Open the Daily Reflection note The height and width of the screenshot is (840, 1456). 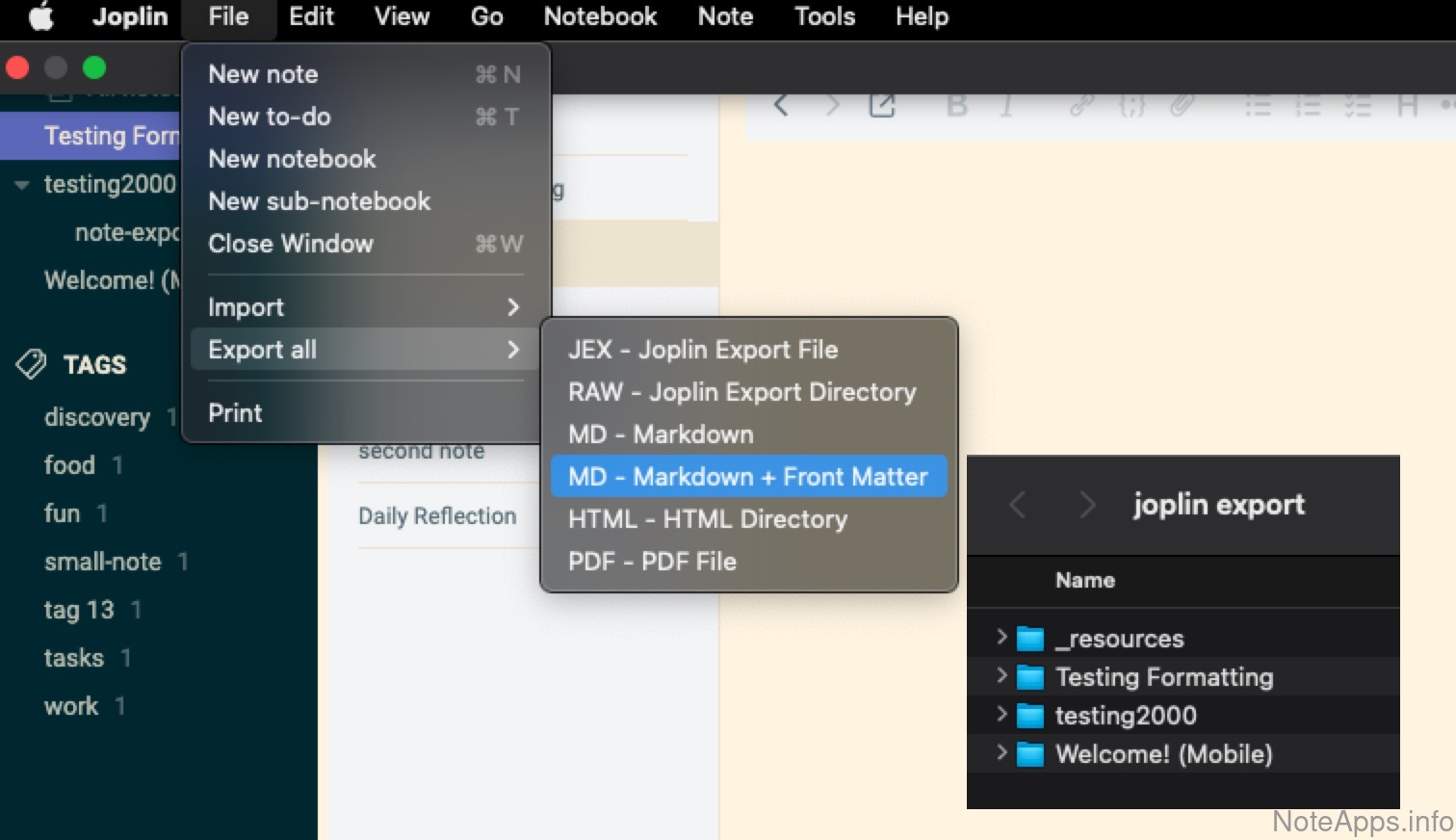click(437, 516)
